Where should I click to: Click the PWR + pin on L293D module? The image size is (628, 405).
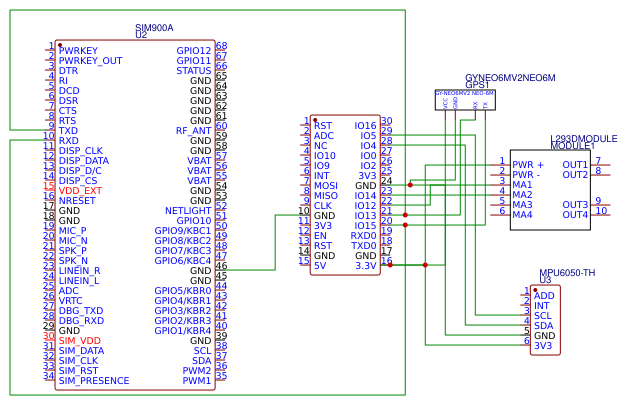pos(528,164)
